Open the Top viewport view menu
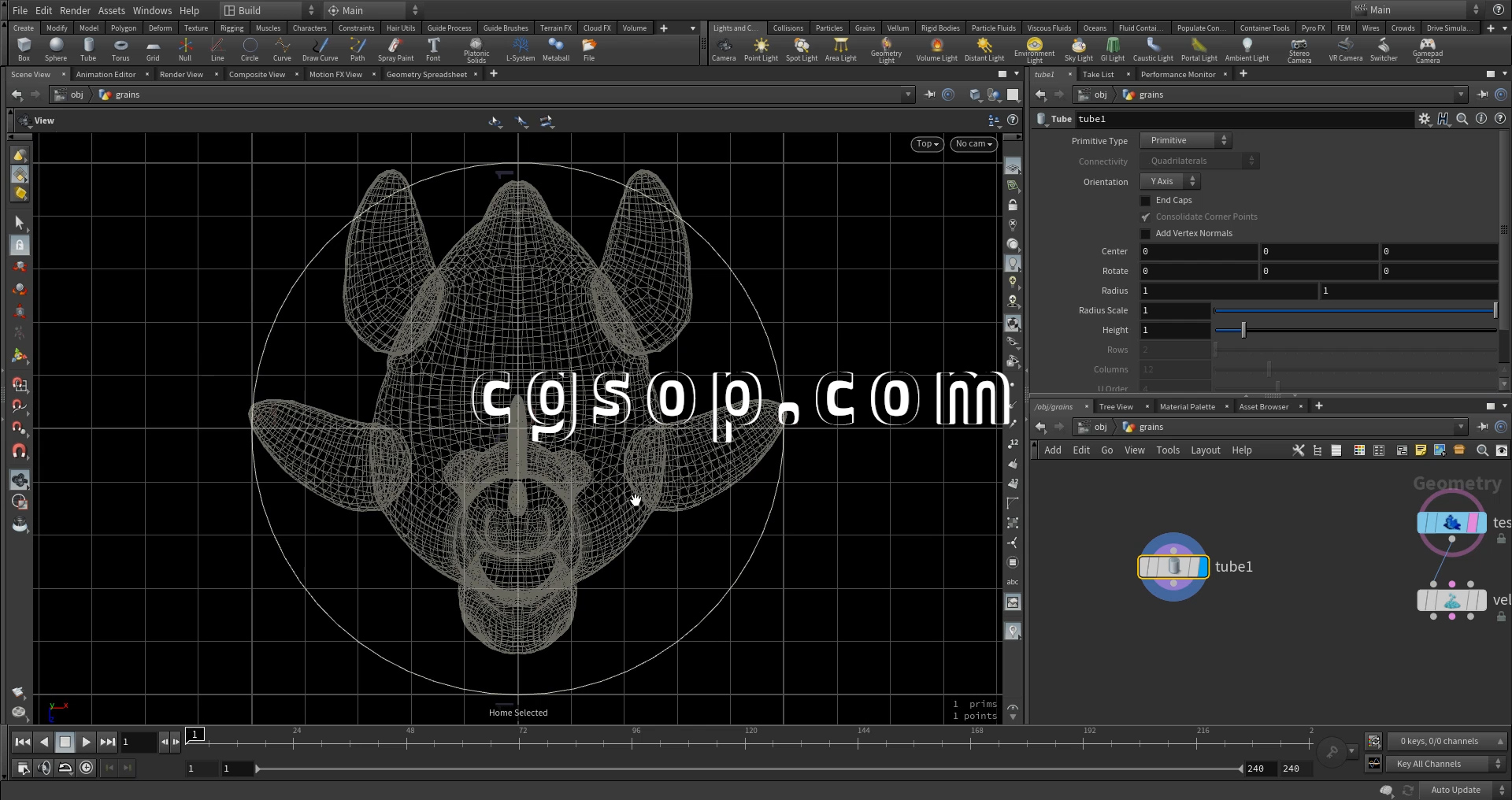 pyautogui.click(x=928, y=144)
